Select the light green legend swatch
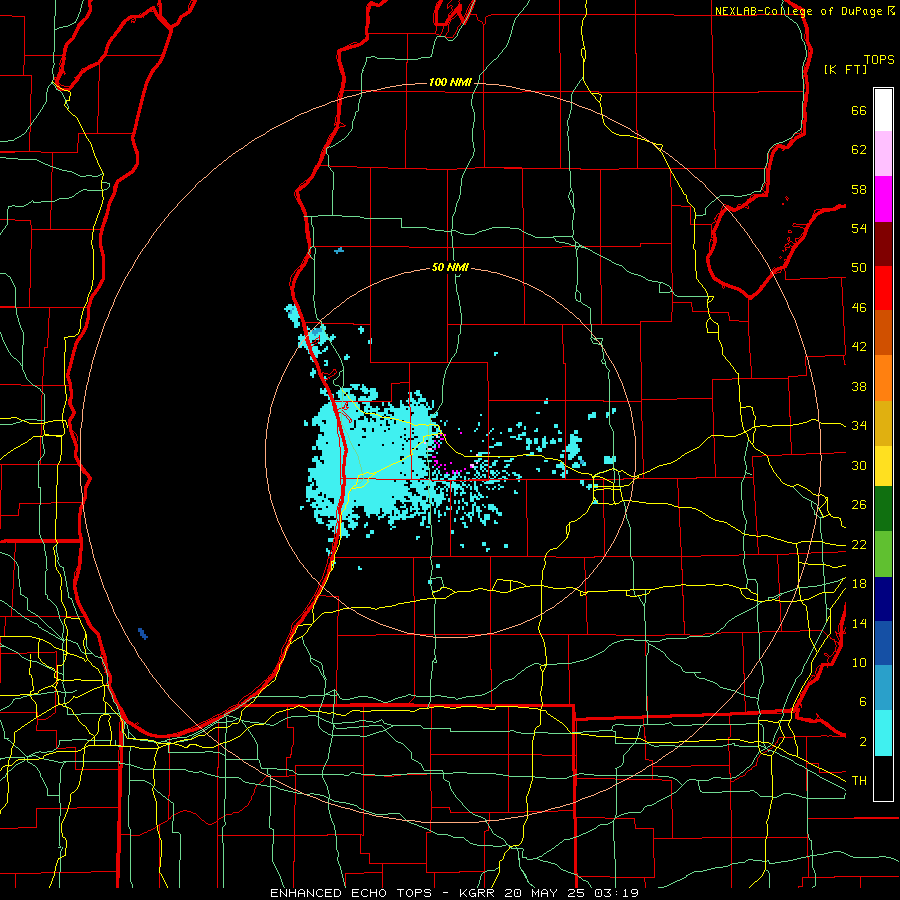The width and height of the screenshot is (900, 900). click(x=883, y=554)
